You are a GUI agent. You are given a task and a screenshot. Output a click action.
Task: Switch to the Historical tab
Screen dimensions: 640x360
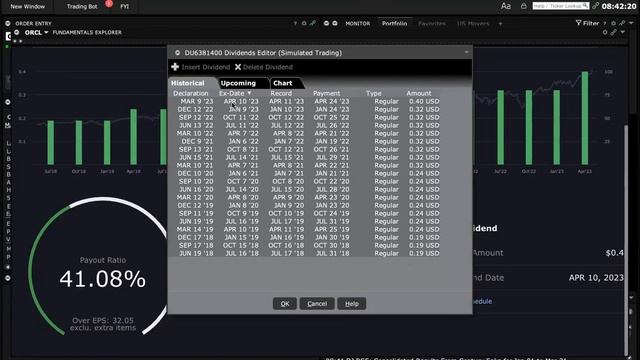[x=188, y=83]
